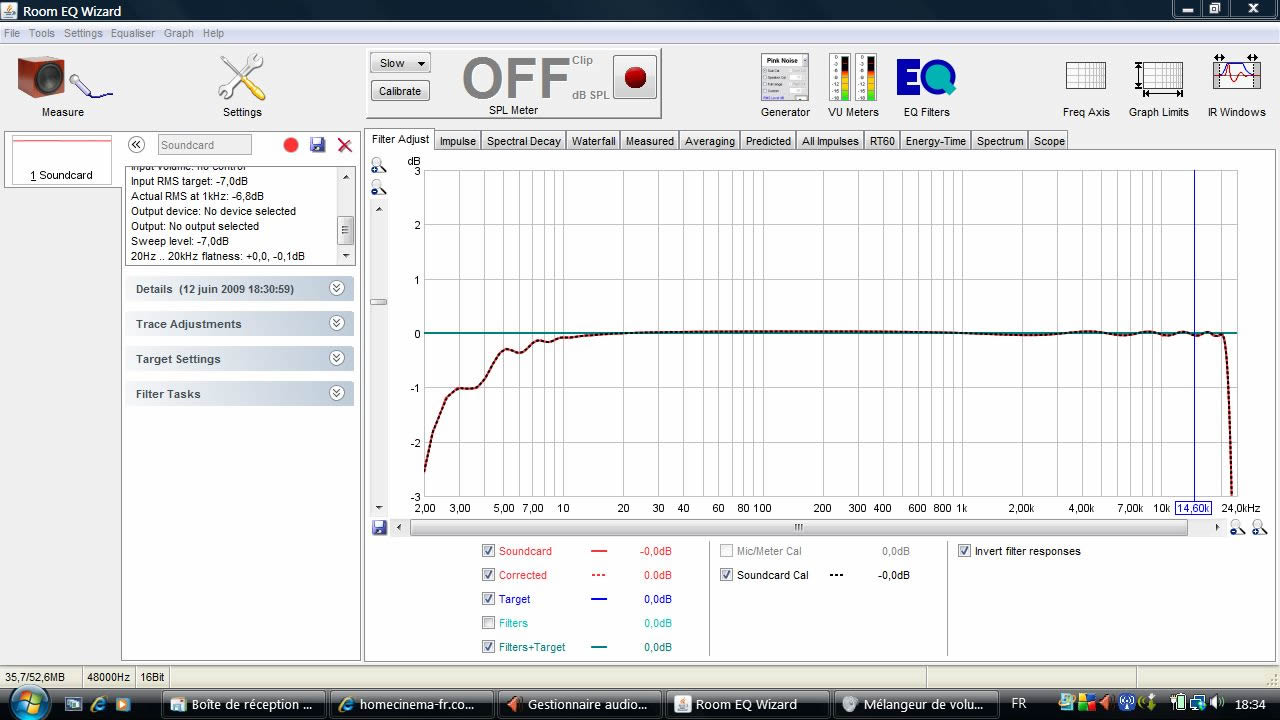This screenshot has height=720, width=1280.
Task: Toggle the Corrected trace checkbox
Action: (x=488, y=575)
